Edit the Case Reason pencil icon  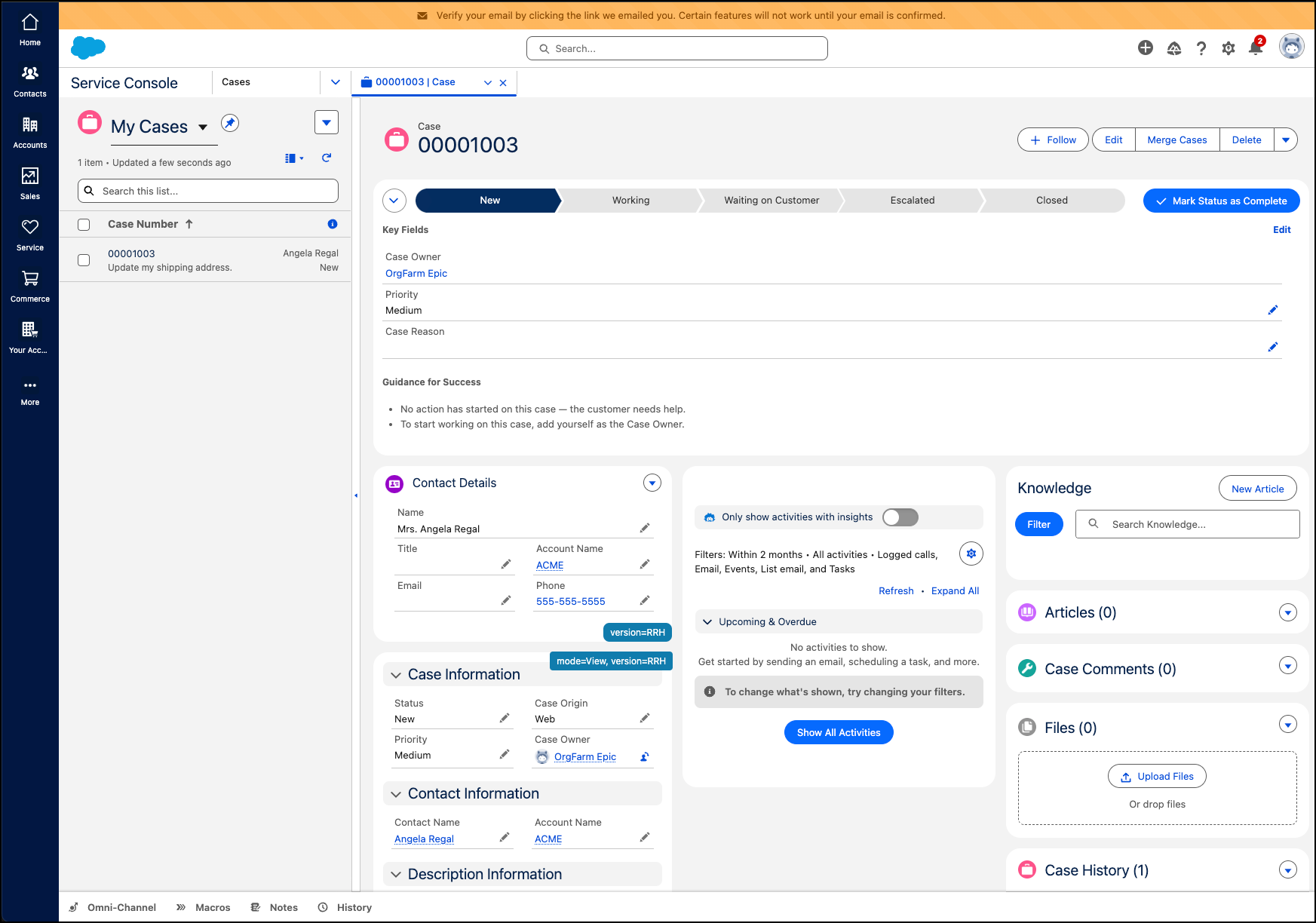tap(1273, 347)
